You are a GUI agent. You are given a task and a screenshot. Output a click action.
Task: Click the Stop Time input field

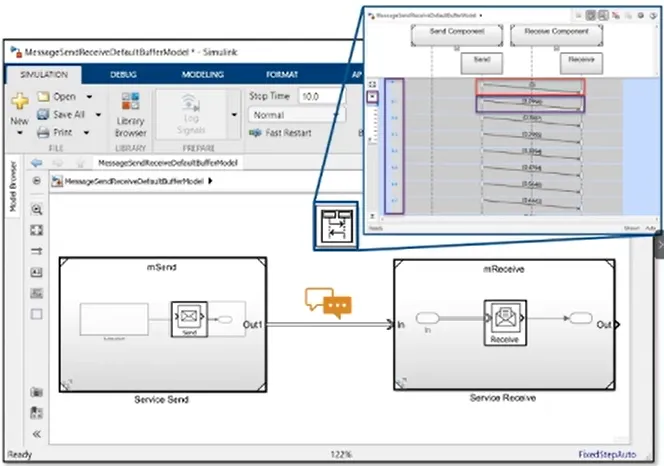pos(320,97)
